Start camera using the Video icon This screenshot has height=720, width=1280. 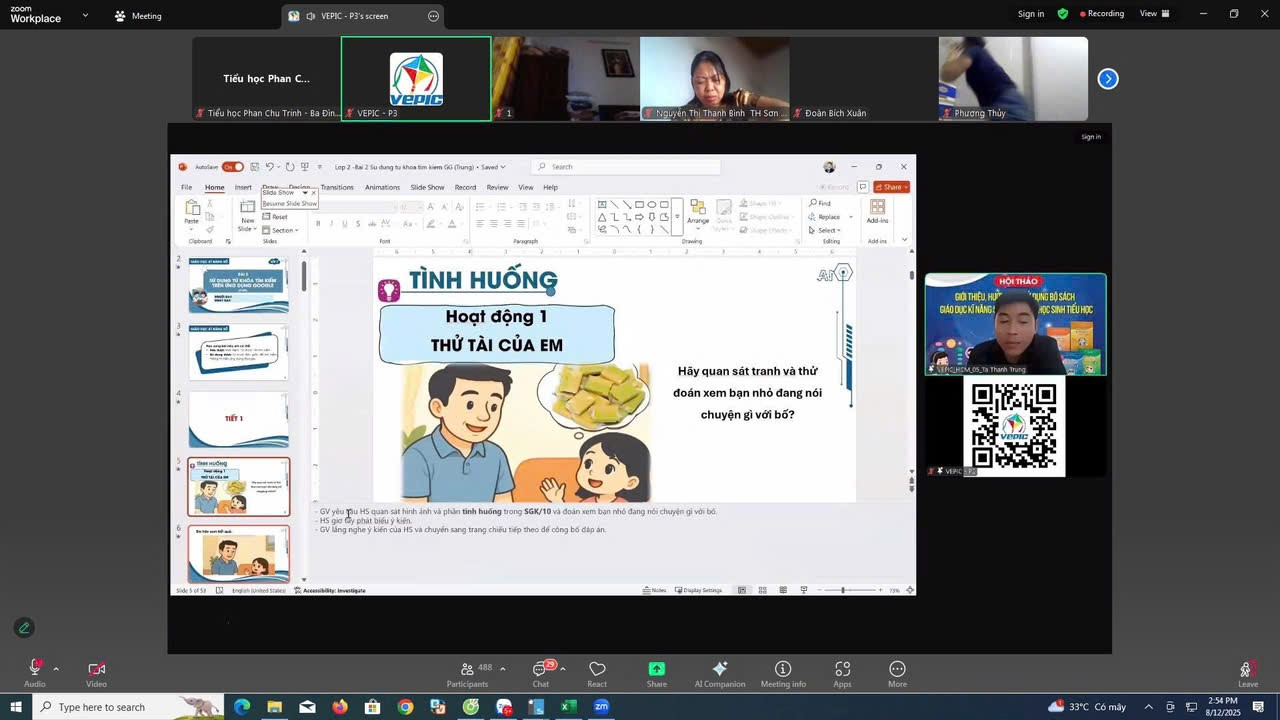pos(96,670)
